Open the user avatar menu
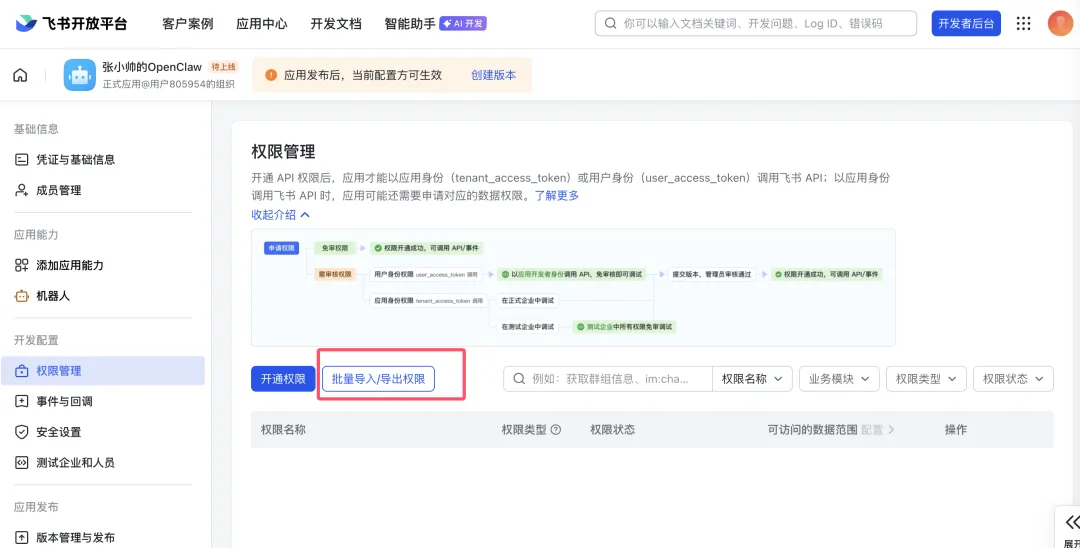Viewport: 1080px width, 548px height. [x=1060, y=23]
